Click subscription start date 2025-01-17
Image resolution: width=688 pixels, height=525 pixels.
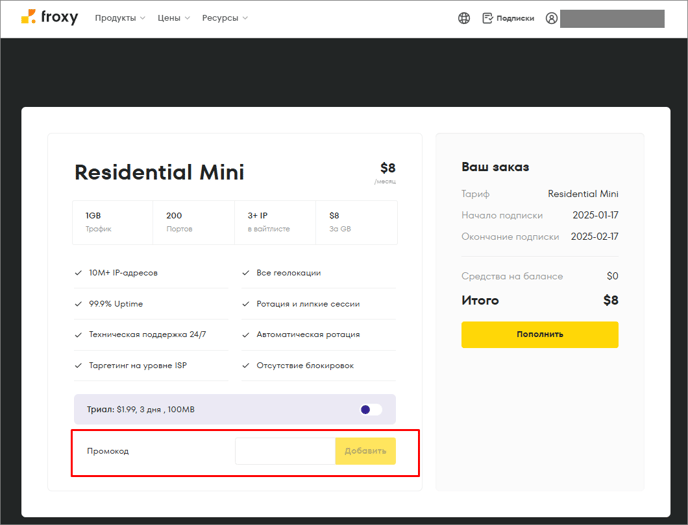tap(595, 215)
